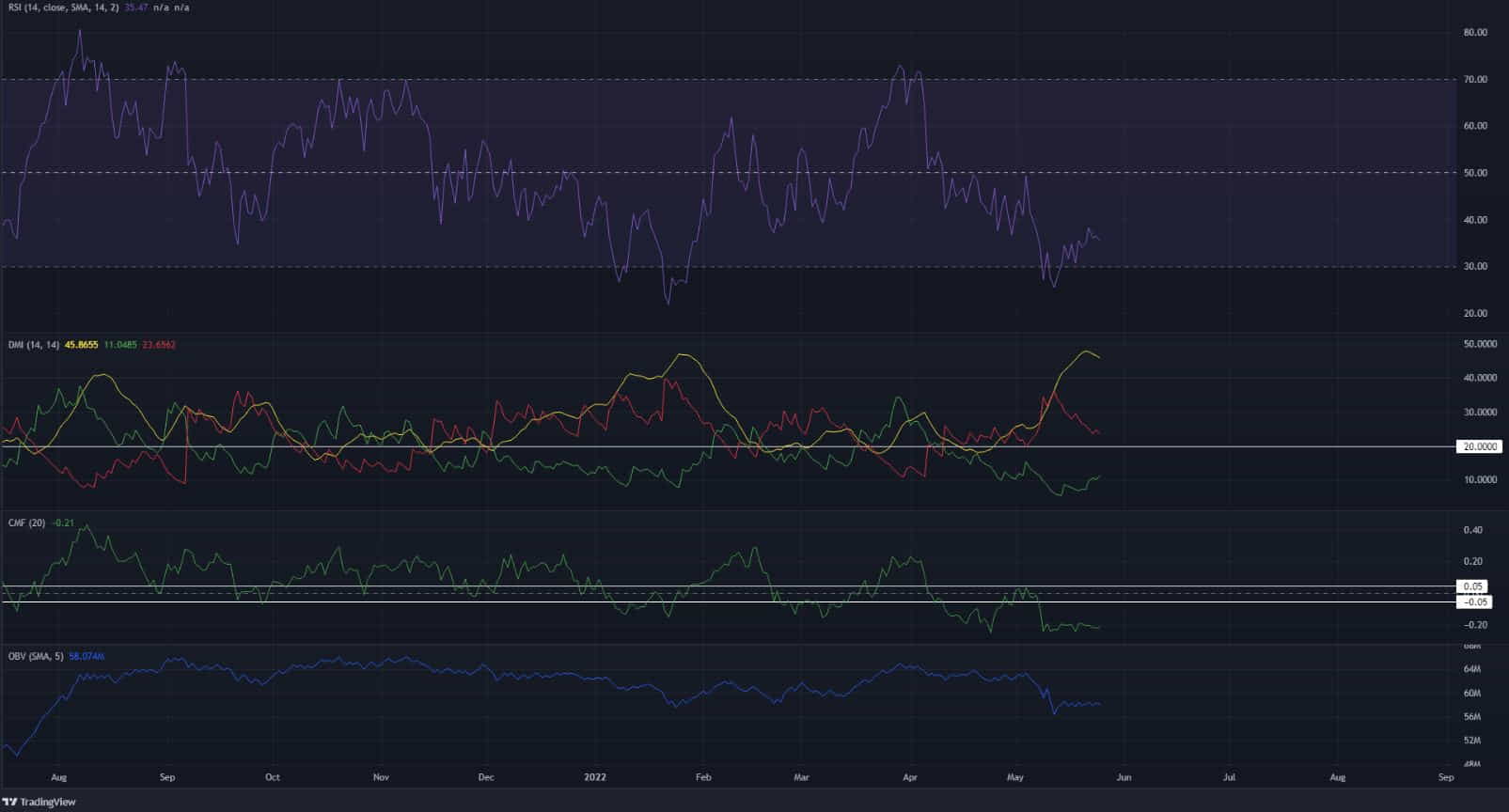Viewport: 1509px width, 812px height.
Task: Click the green +DI value 11.0485
Action: click(119, 345)
